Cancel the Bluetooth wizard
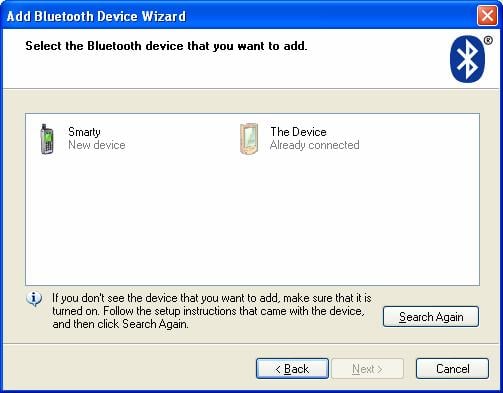Viewport: 503px width, 393px height. pyautogui.click(x=452, y=369)
